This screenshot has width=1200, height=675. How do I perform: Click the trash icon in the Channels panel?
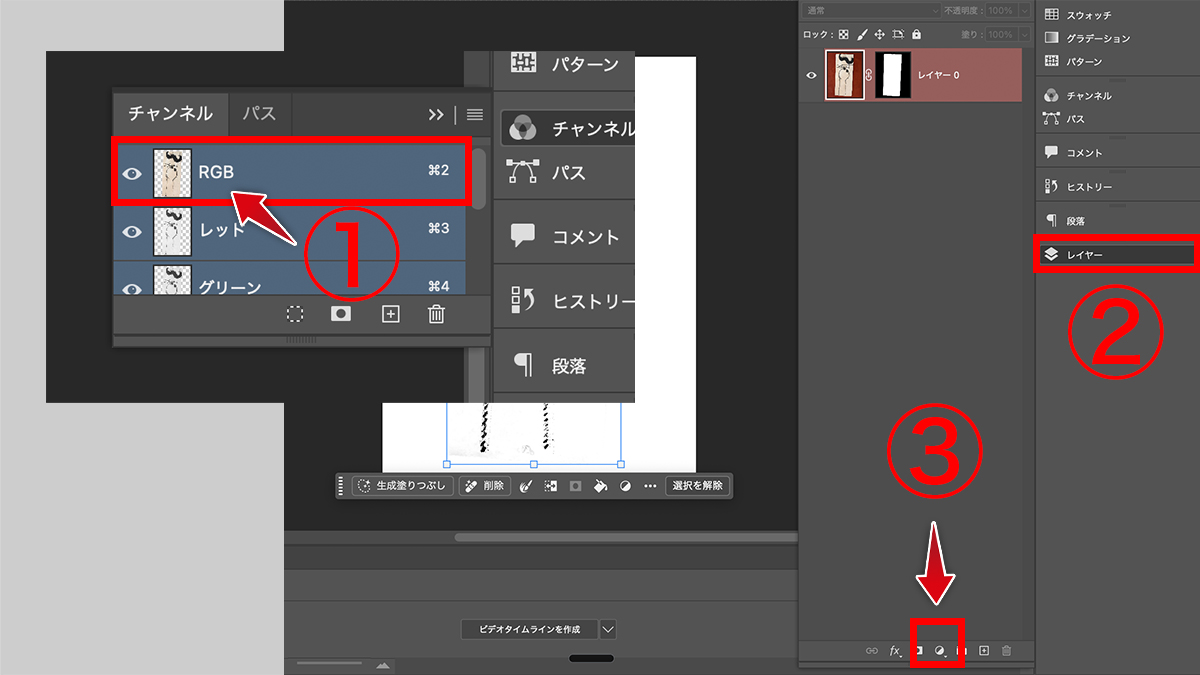point(436,314)
